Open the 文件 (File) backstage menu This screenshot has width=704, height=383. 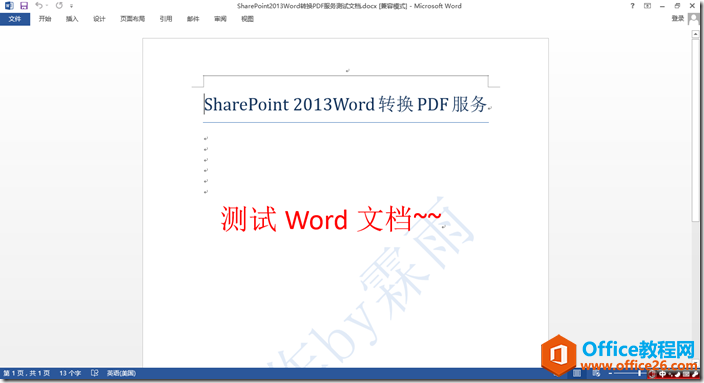[x=15, y=19]
